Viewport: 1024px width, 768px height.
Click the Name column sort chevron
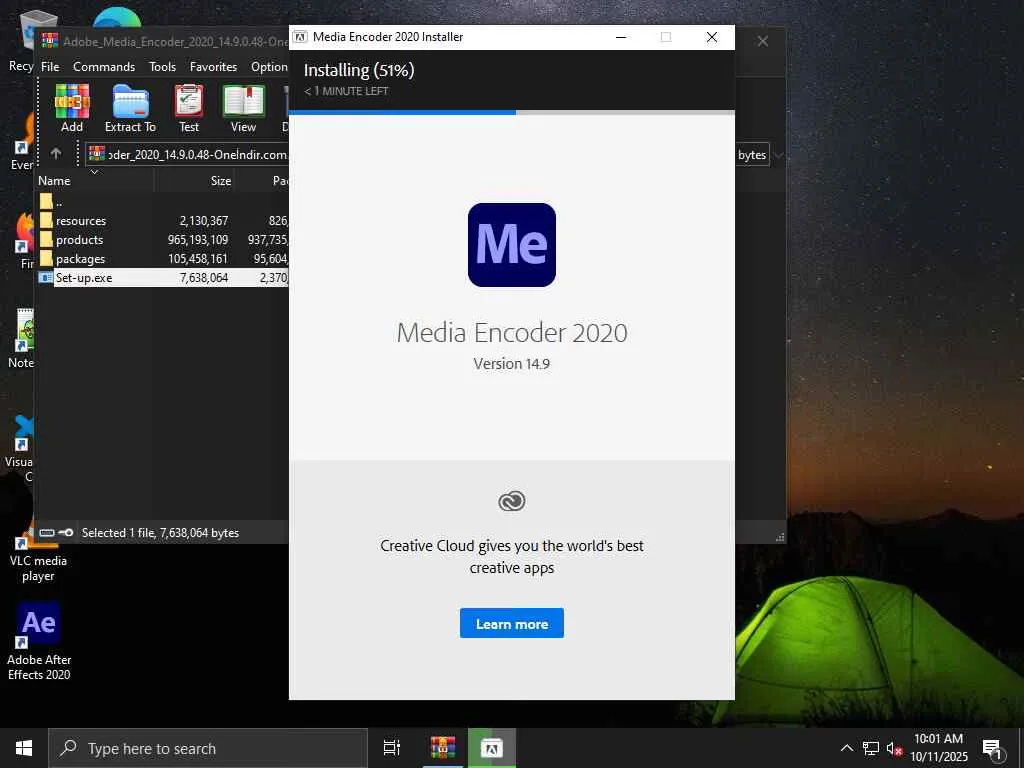pos(94,172)
